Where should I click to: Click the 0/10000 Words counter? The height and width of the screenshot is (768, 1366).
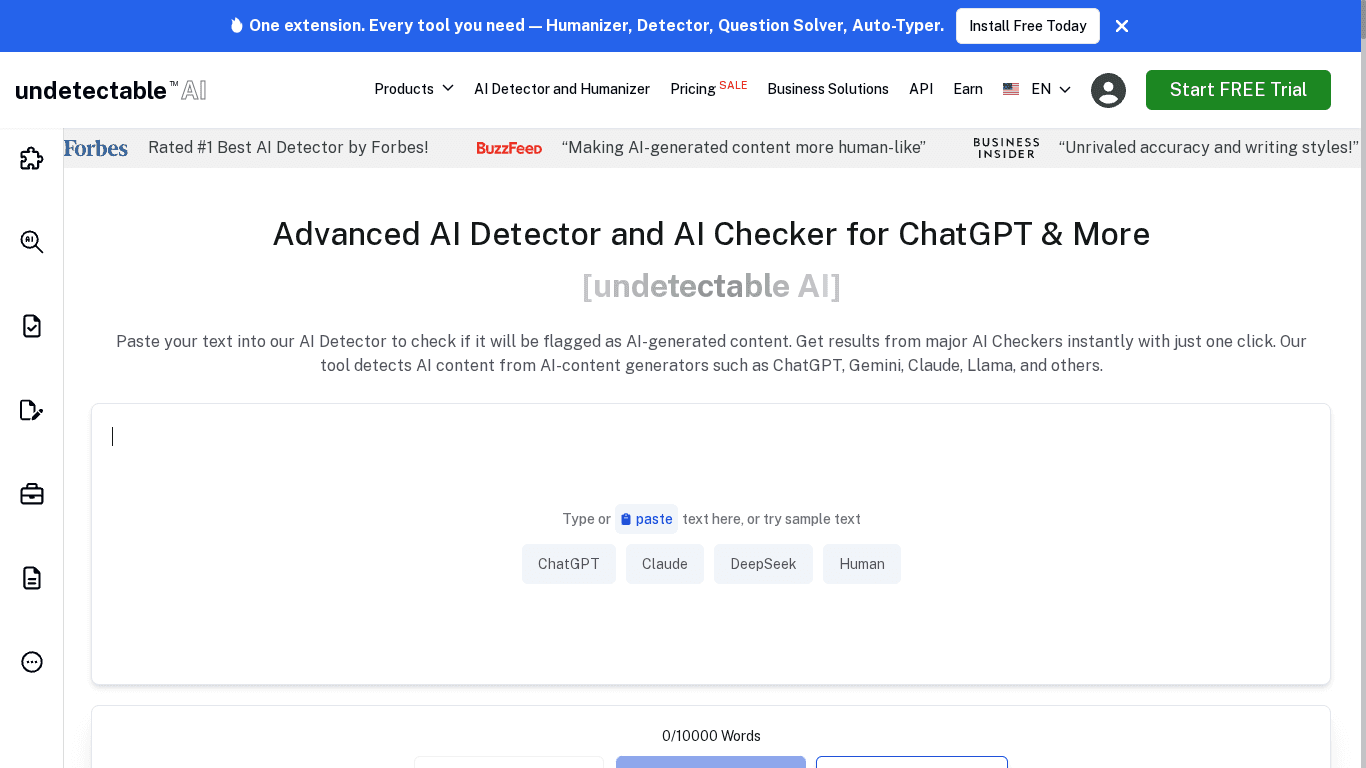pyautogui.click(x=711, y=736)
